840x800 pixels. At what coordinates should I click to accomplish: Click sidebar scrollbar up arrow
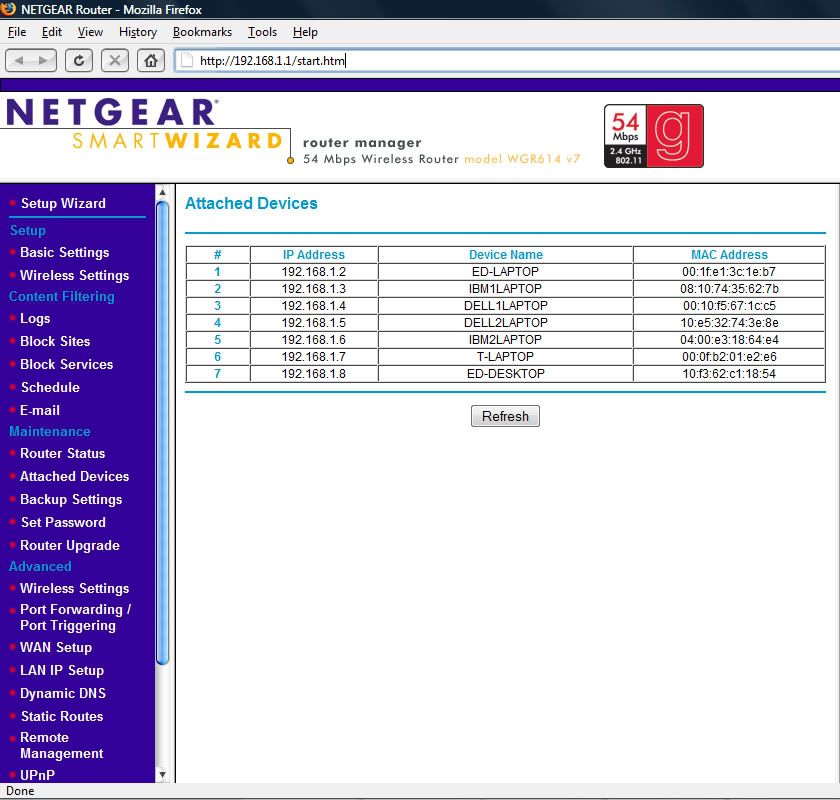point(162,192)
